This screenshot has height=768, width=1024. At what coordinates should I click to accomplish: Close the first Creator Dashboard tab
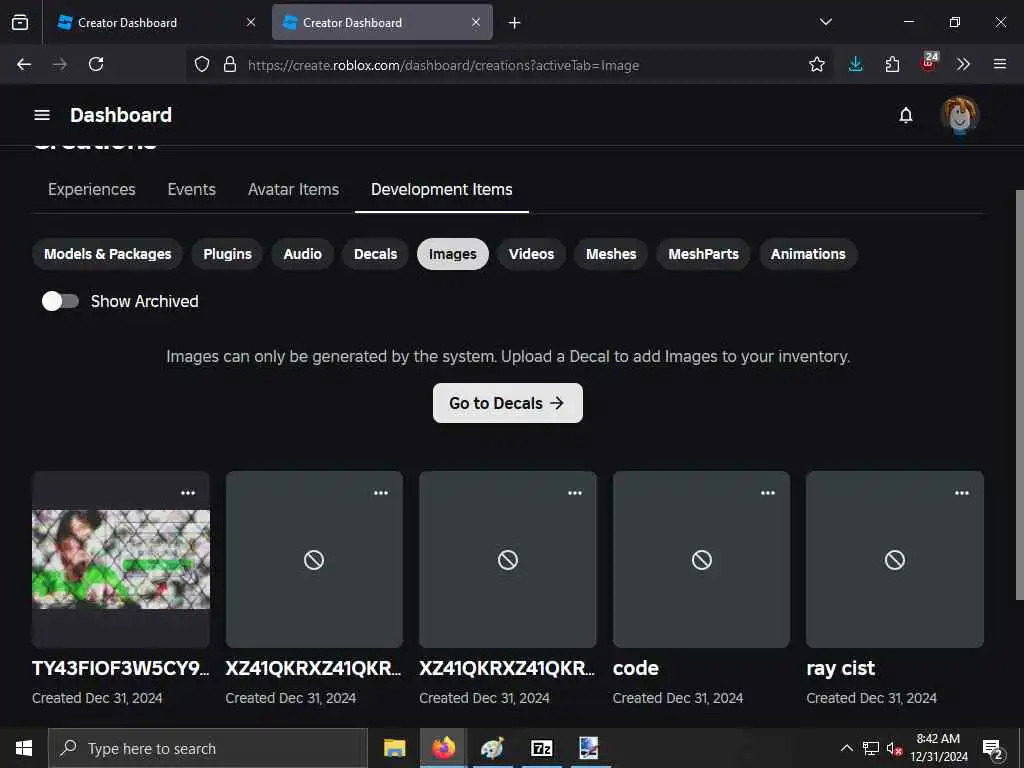coord(251,22)
